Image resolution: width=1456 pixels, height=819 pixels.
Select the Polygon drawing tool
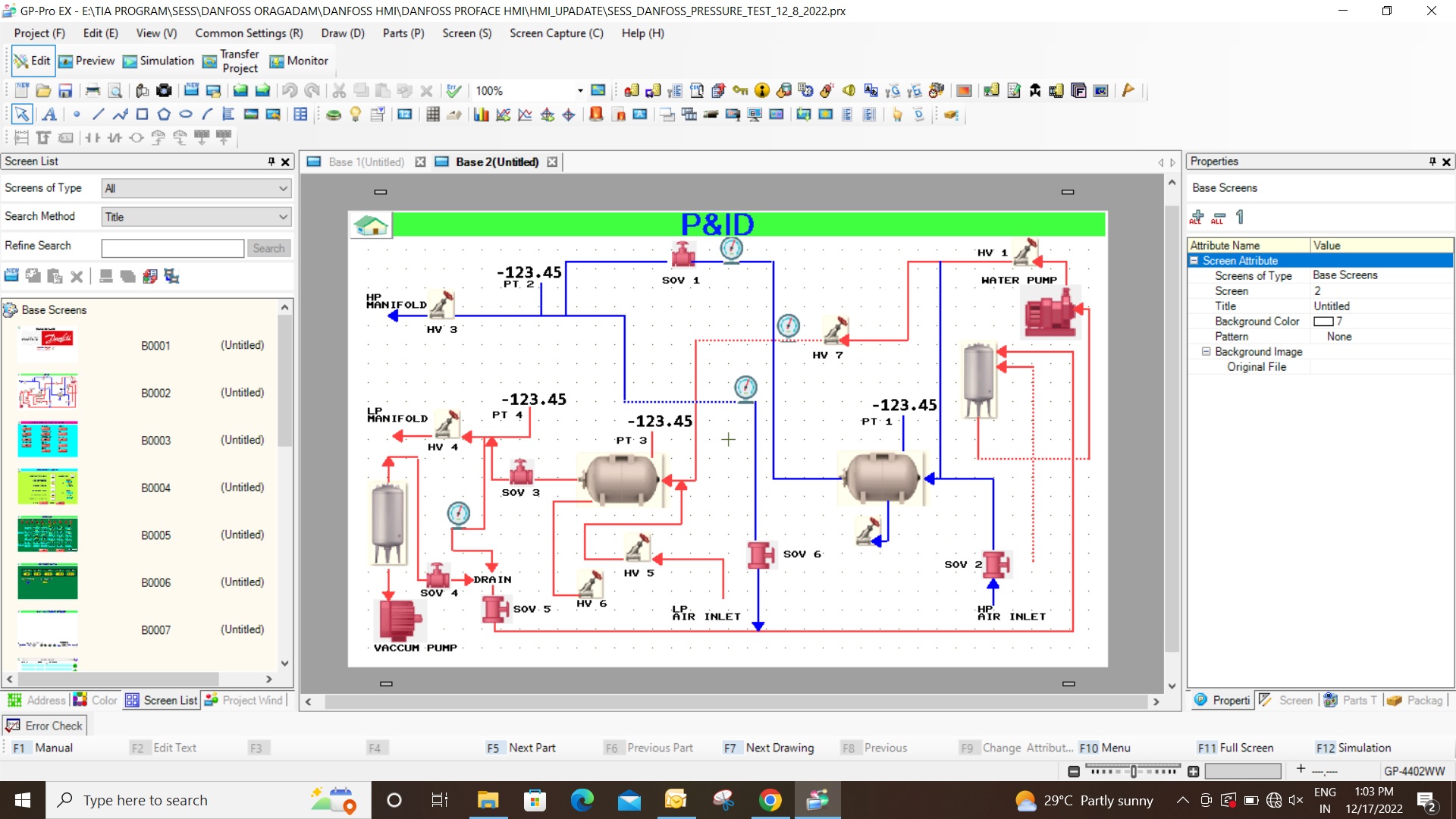click(x=164, y=115)
